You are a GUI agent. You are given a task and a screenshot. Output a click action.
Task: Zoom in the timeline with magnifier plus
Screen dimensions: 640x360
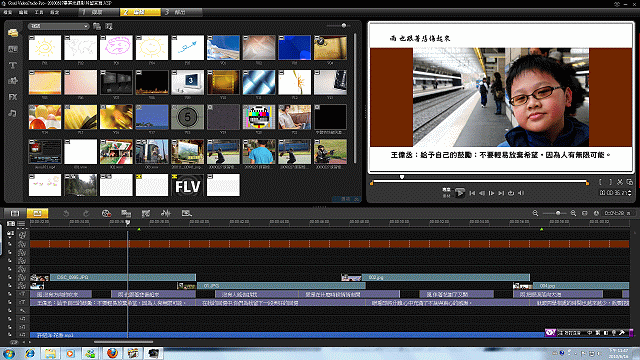click(x=573, y=213)
